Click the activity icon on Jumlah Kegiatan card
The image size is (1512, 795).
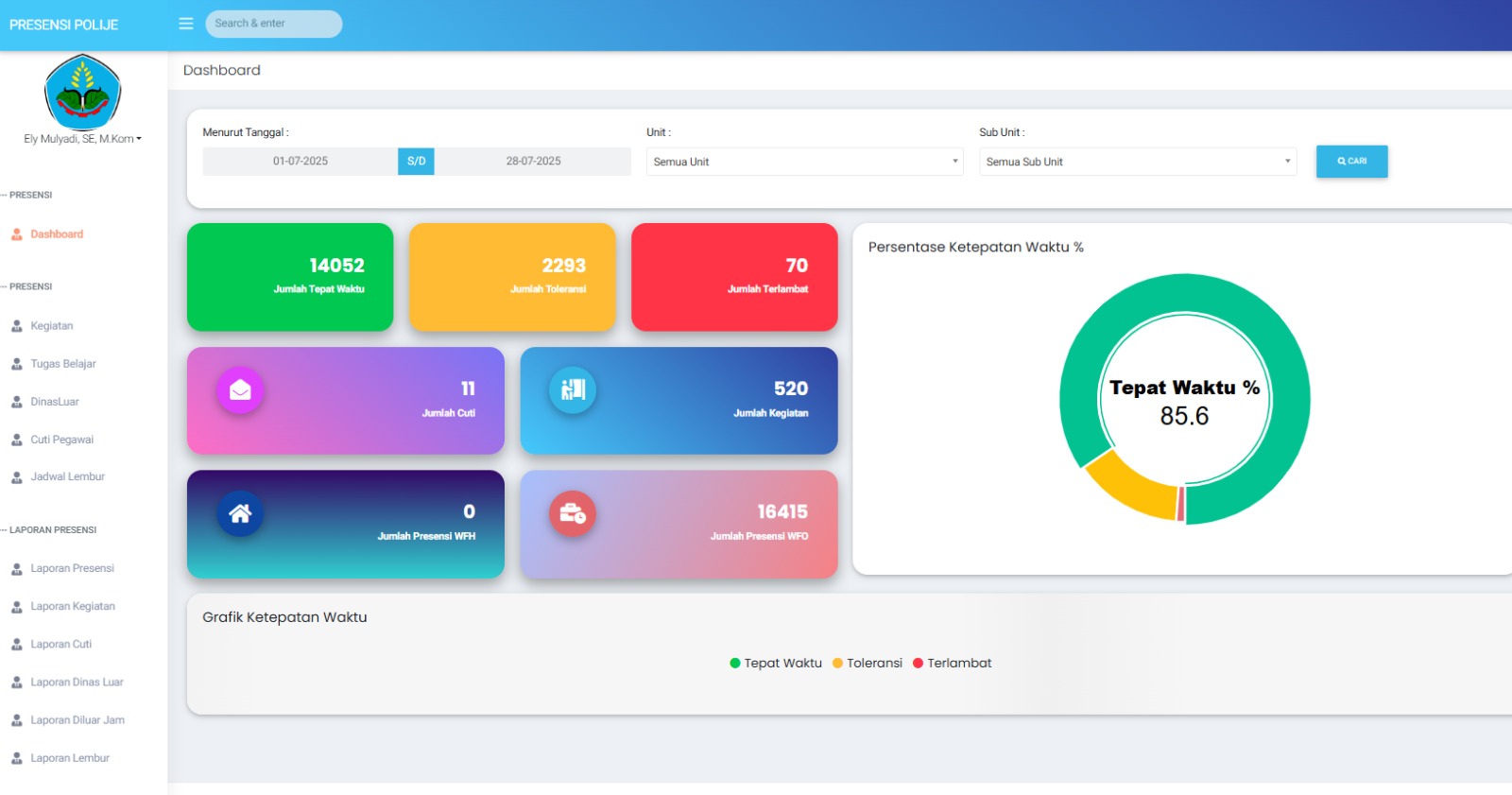[x=573, y=389]
